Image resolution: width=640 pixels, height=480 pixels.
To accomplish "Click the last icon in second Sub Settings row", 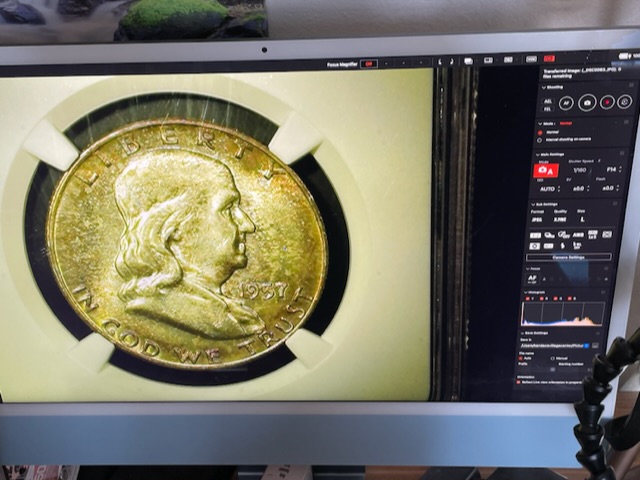I will (x=577, y=245).
